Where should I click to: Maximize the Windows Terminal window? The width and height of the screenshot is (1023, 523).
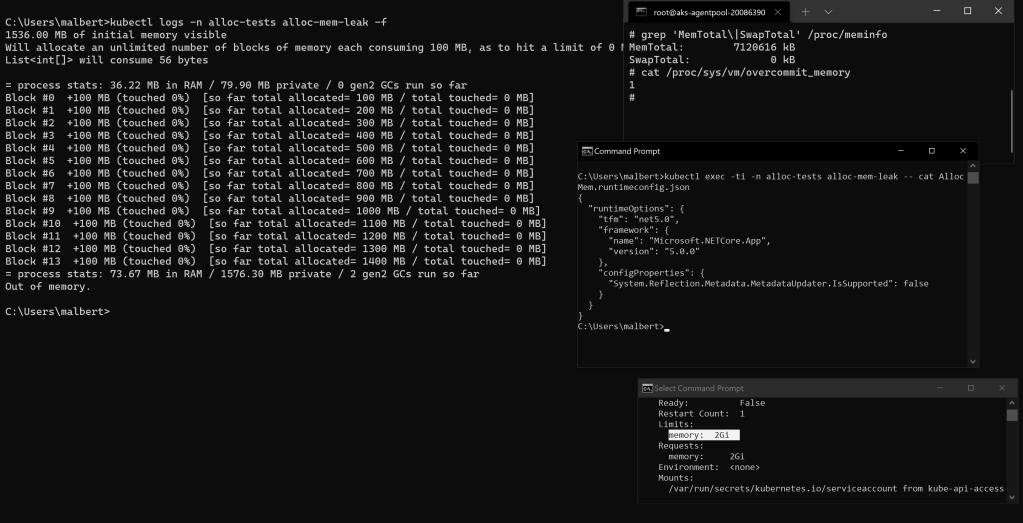coord(967,11)
